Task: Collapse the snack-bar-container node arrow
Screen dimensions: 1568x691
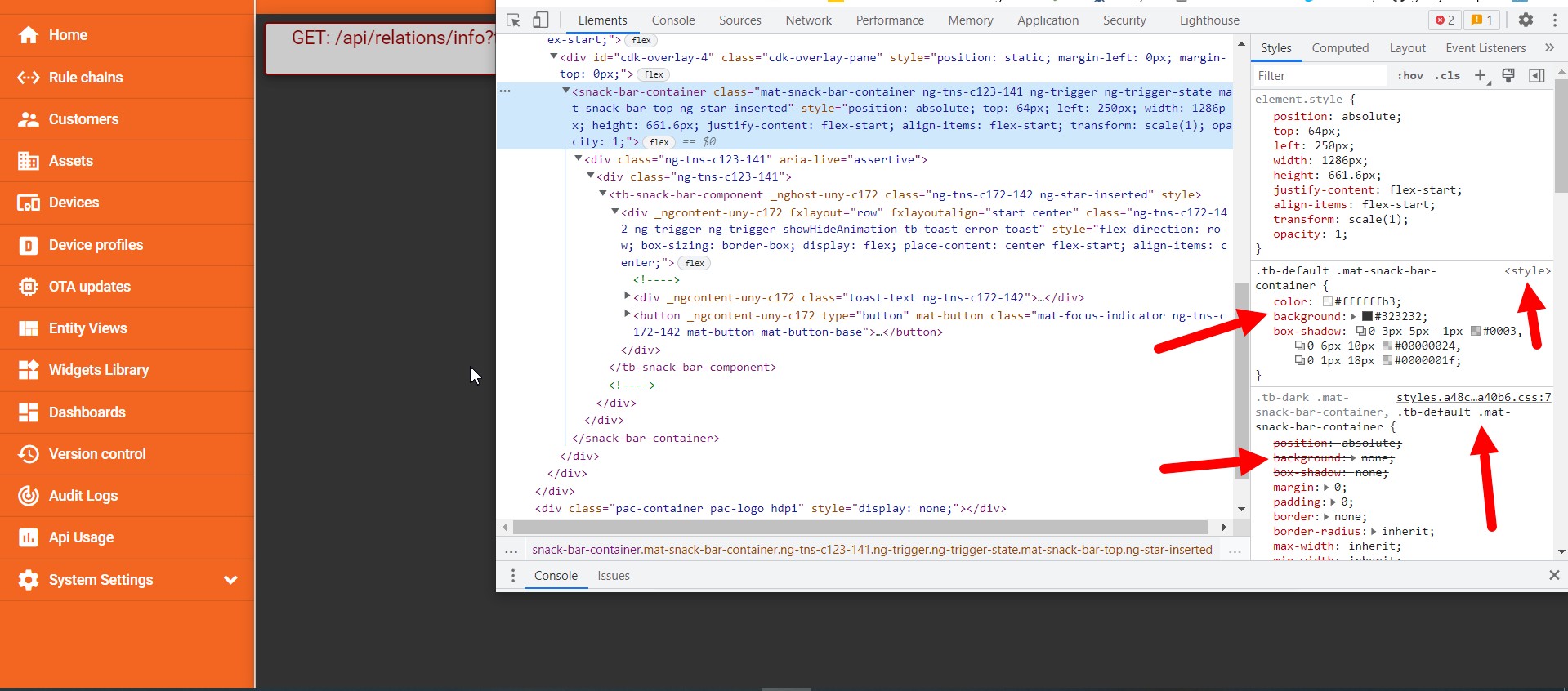Action: point(565,91)
